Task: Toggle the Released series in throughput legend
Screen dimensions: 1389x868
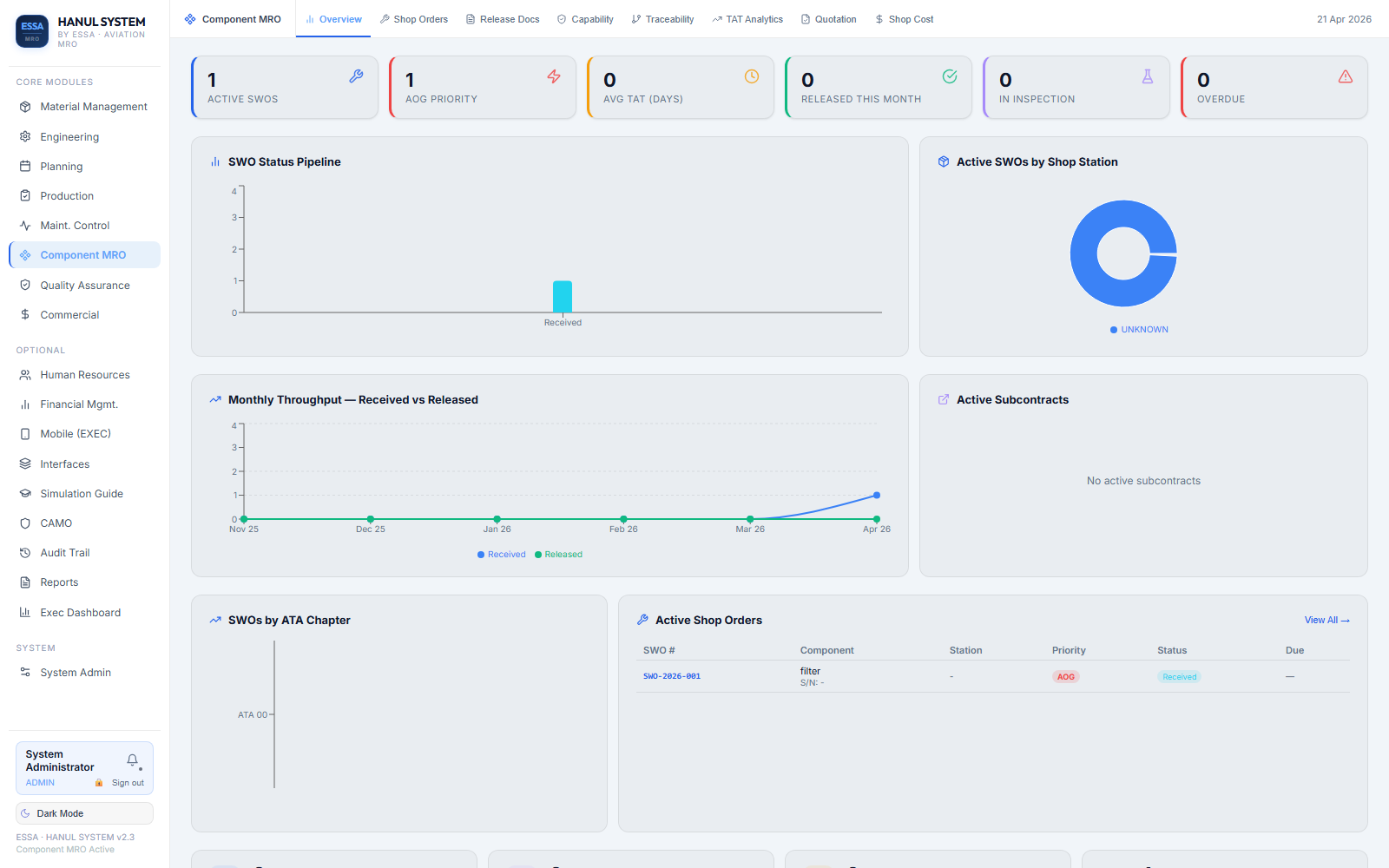Action: point(559,555)
